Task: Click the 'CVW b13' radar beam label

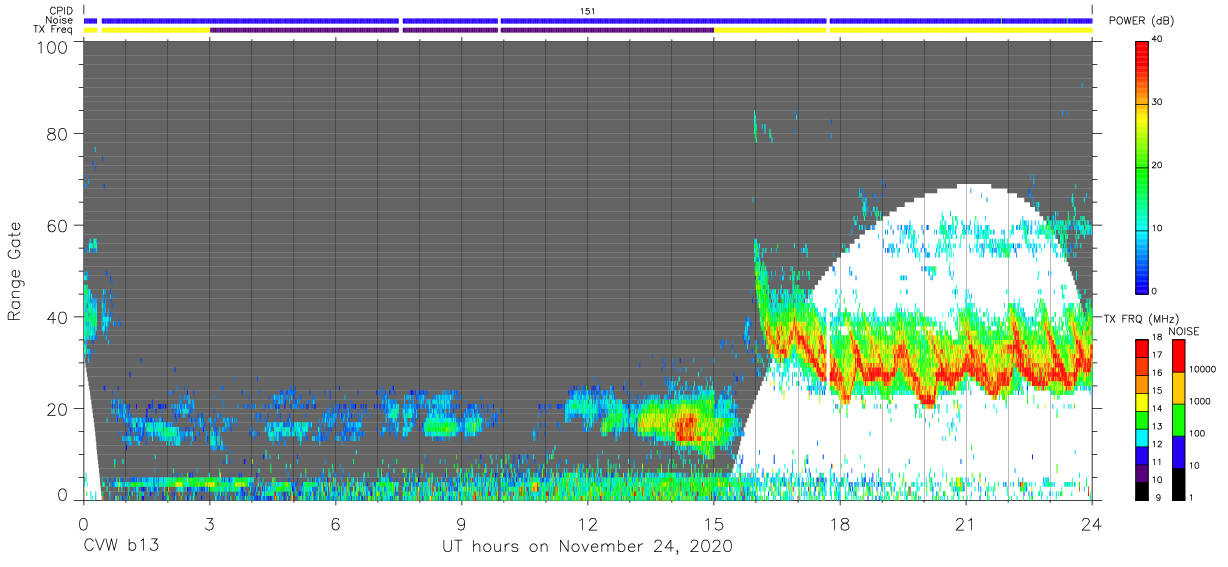Action: click(x=121, y=547)
